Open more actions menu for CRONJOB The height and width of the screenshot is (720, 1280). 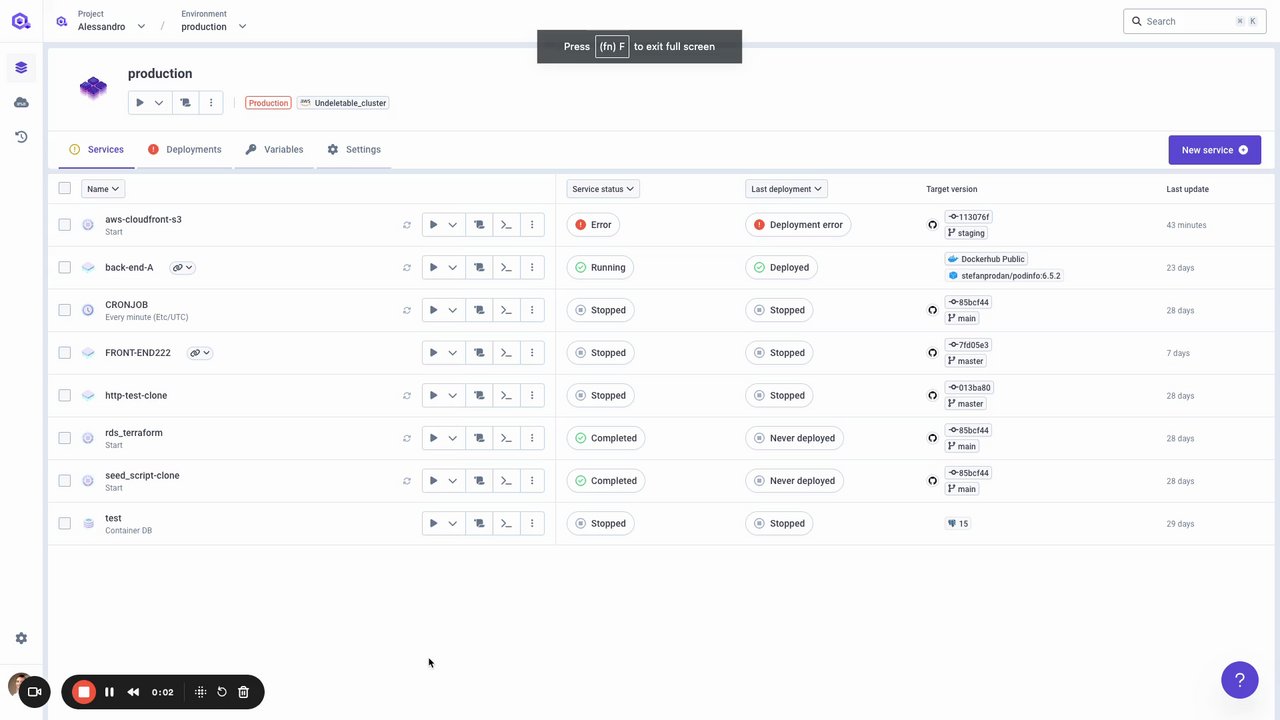coord(532,310)
